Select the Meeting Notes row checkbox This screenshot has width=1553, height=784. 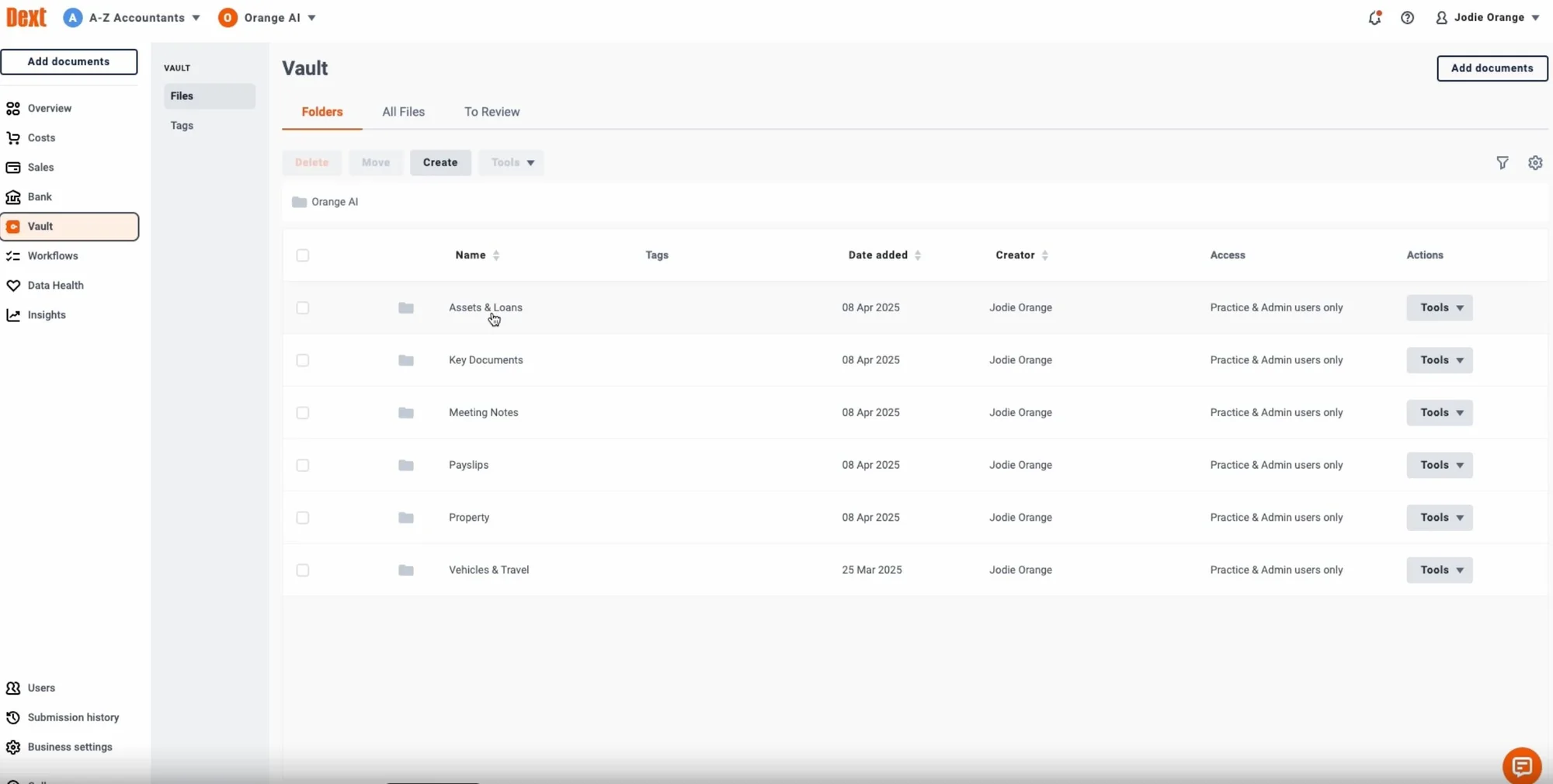pyautogui.click(x=303, y=413)
